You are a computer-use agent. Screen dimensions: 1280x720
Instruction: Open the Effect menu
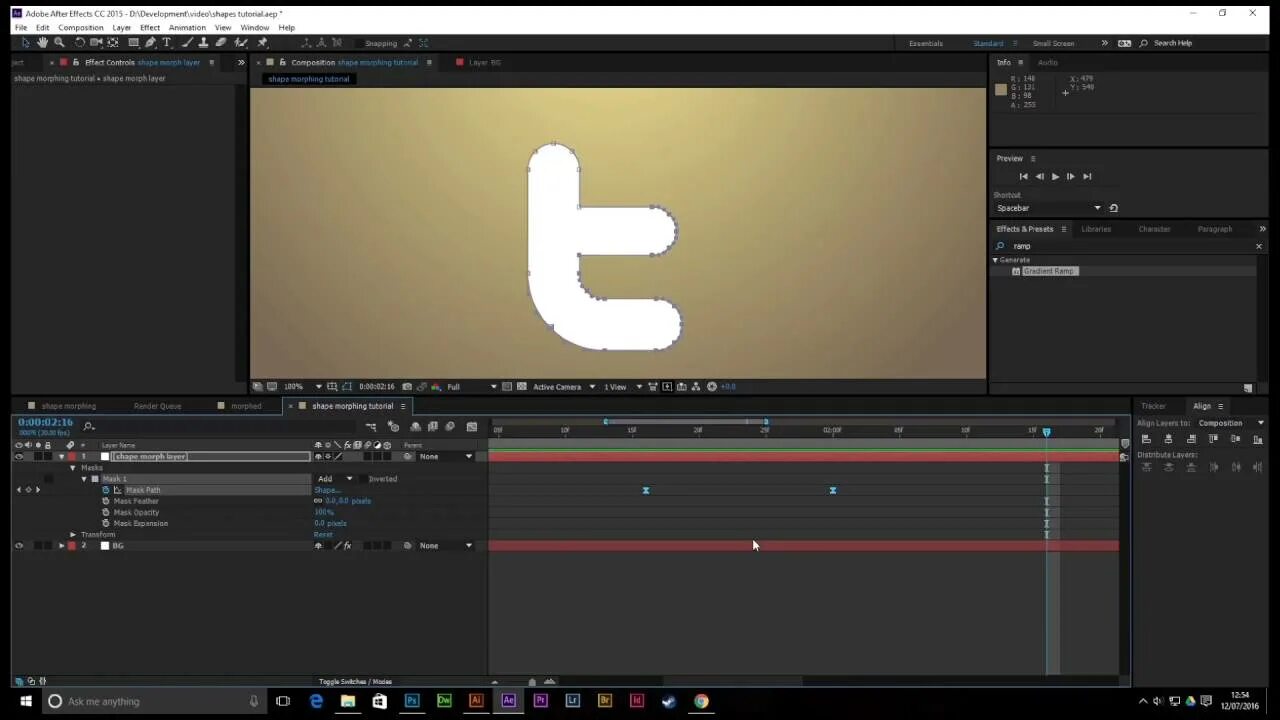pyautogui.click(x=150, y=28)
